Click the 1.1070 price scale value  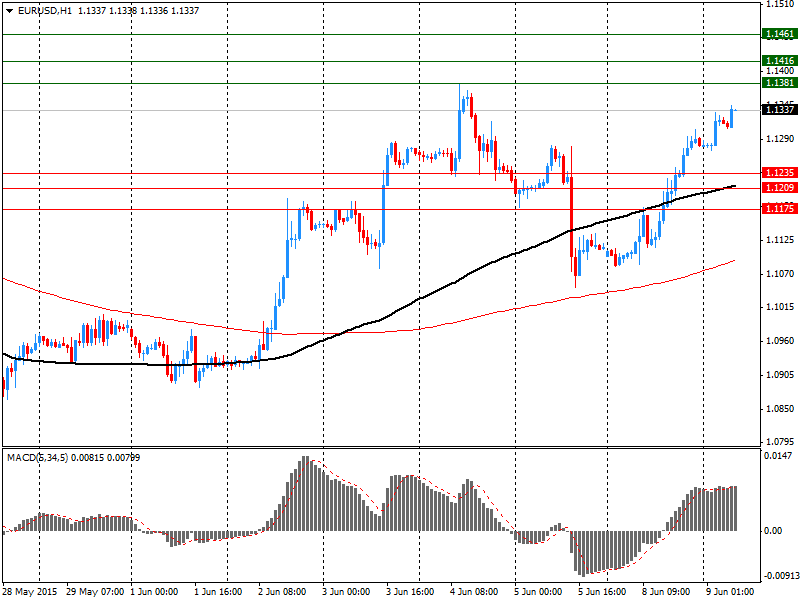[x=780, y=274]
